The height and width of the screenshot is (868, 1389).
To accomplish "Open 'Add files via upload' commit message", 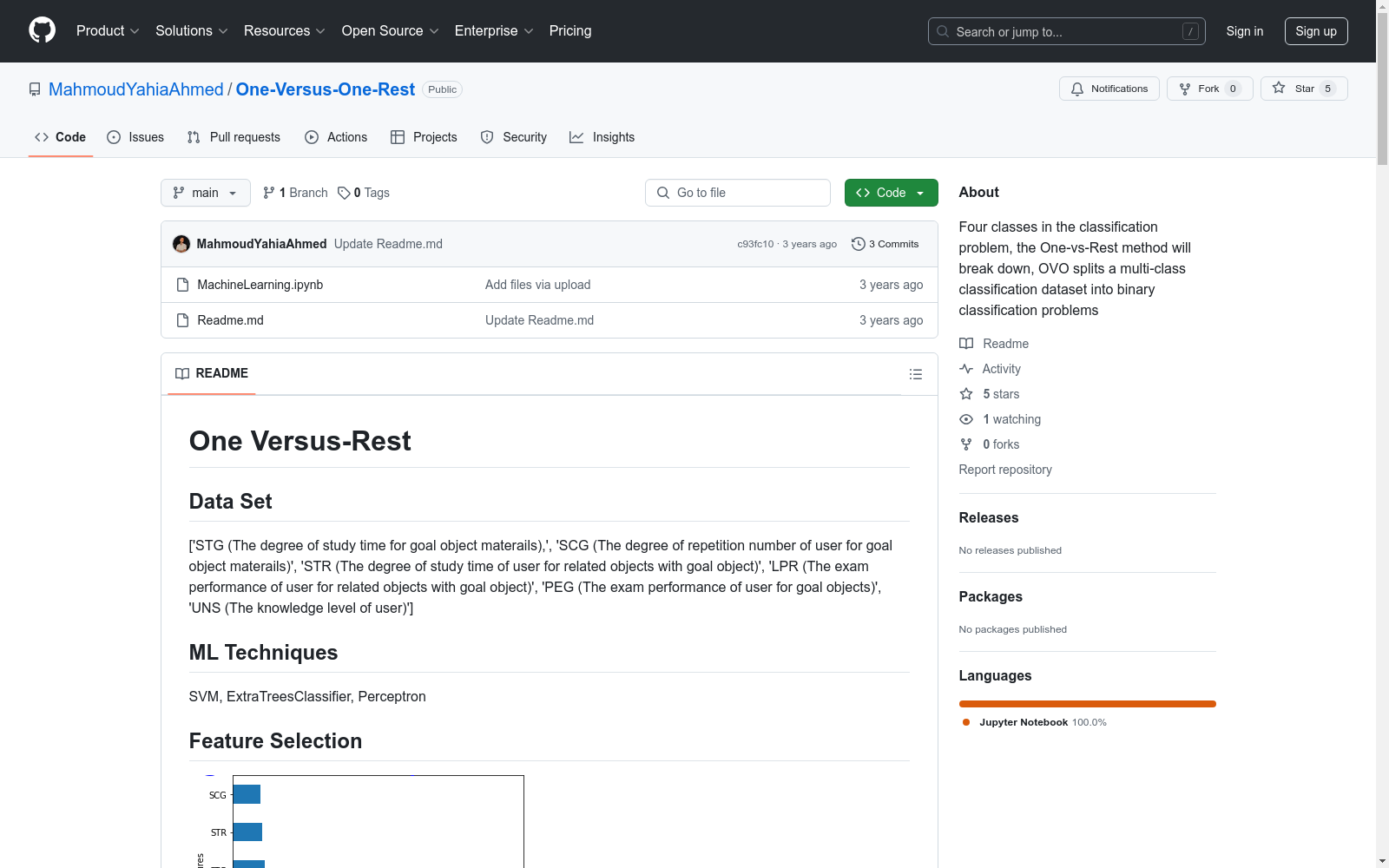I will pyautogui.click(x=537, y=285).
